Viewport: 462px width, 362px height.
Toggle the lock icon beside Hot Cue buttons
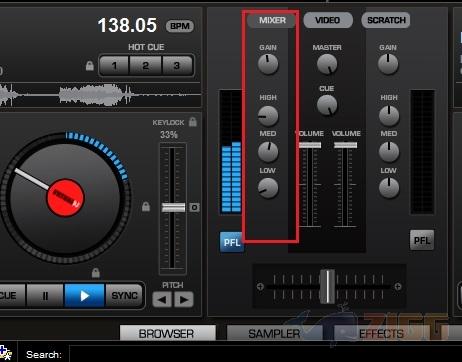89,65
